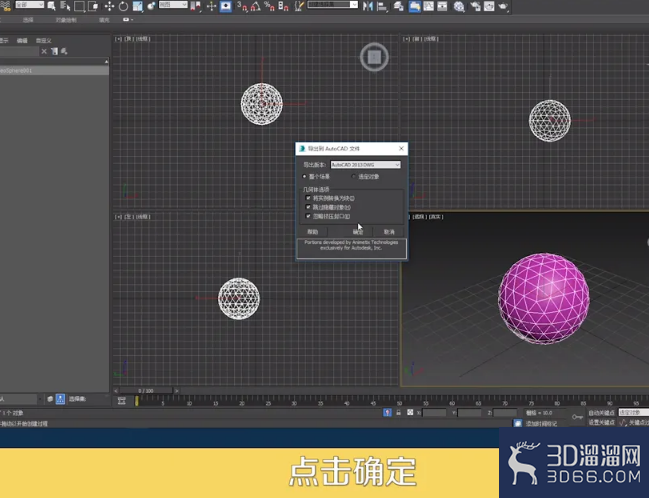
Task: Click the confirm (确定) button in dialog
Action: click(x=358, y=232)
